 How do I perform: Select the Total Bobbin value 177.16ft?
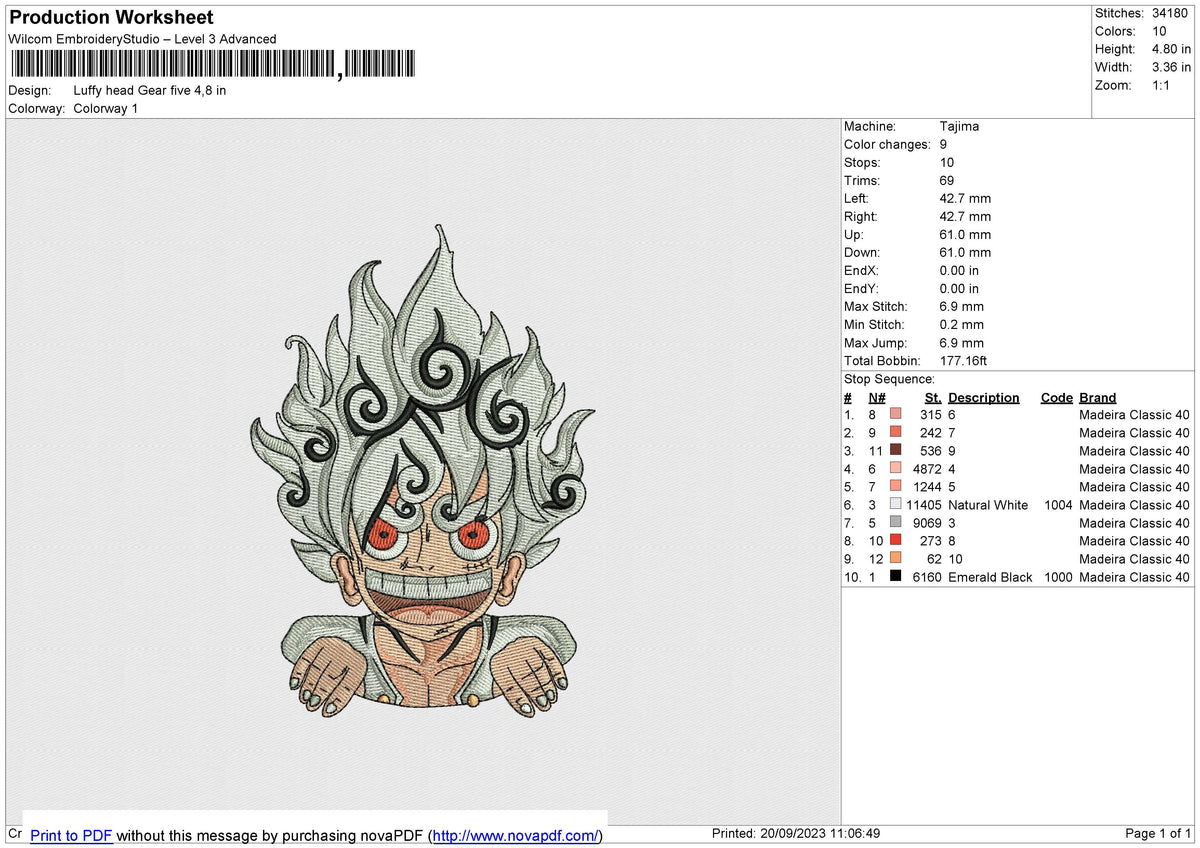point(964,360)
